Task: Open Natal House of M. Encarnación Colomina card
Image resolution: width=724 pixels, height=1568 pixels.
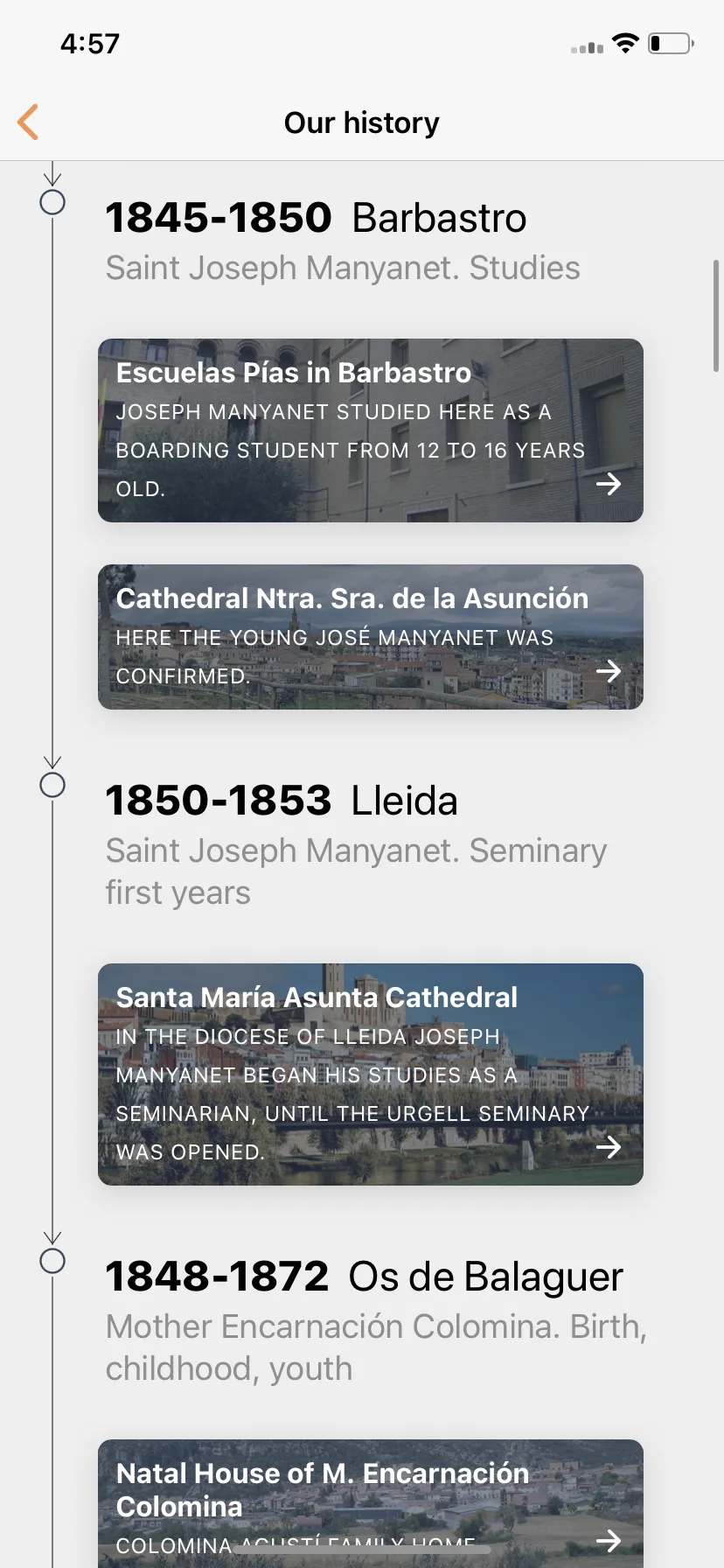Action: [371, 1503]
